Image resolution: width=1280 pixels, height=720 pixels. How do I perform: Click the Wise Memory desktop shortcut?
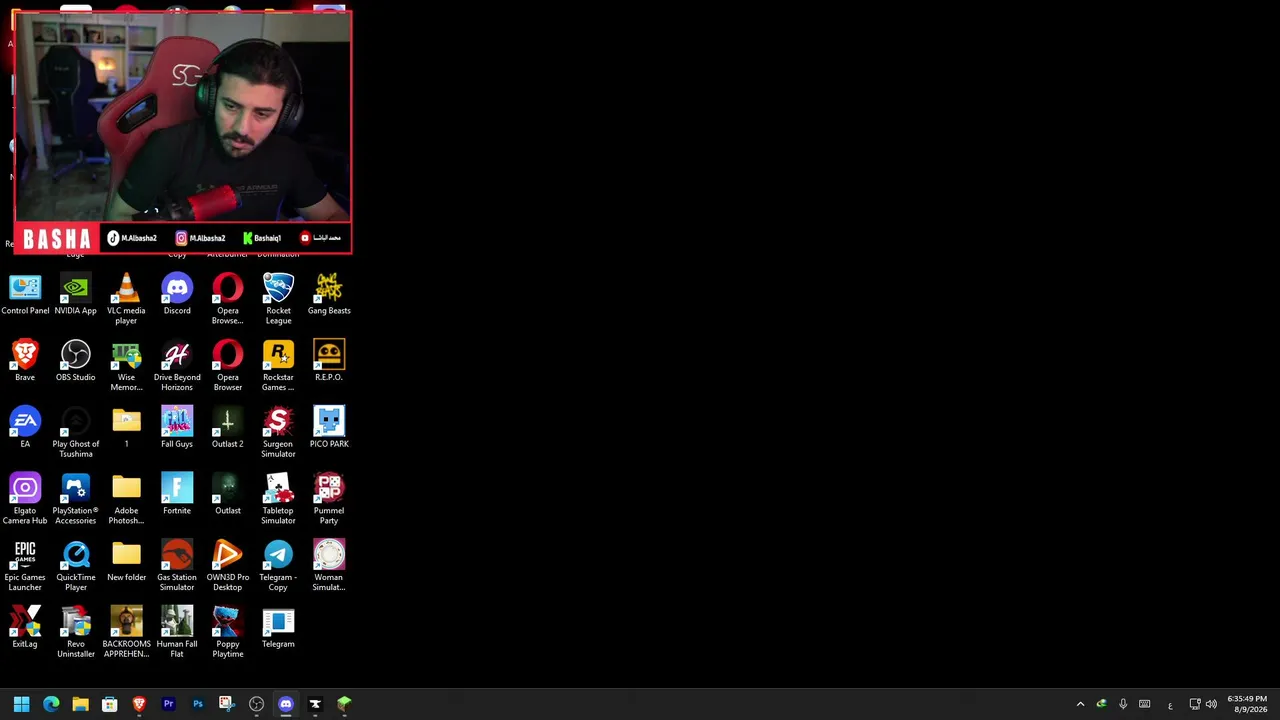(126, 366)
